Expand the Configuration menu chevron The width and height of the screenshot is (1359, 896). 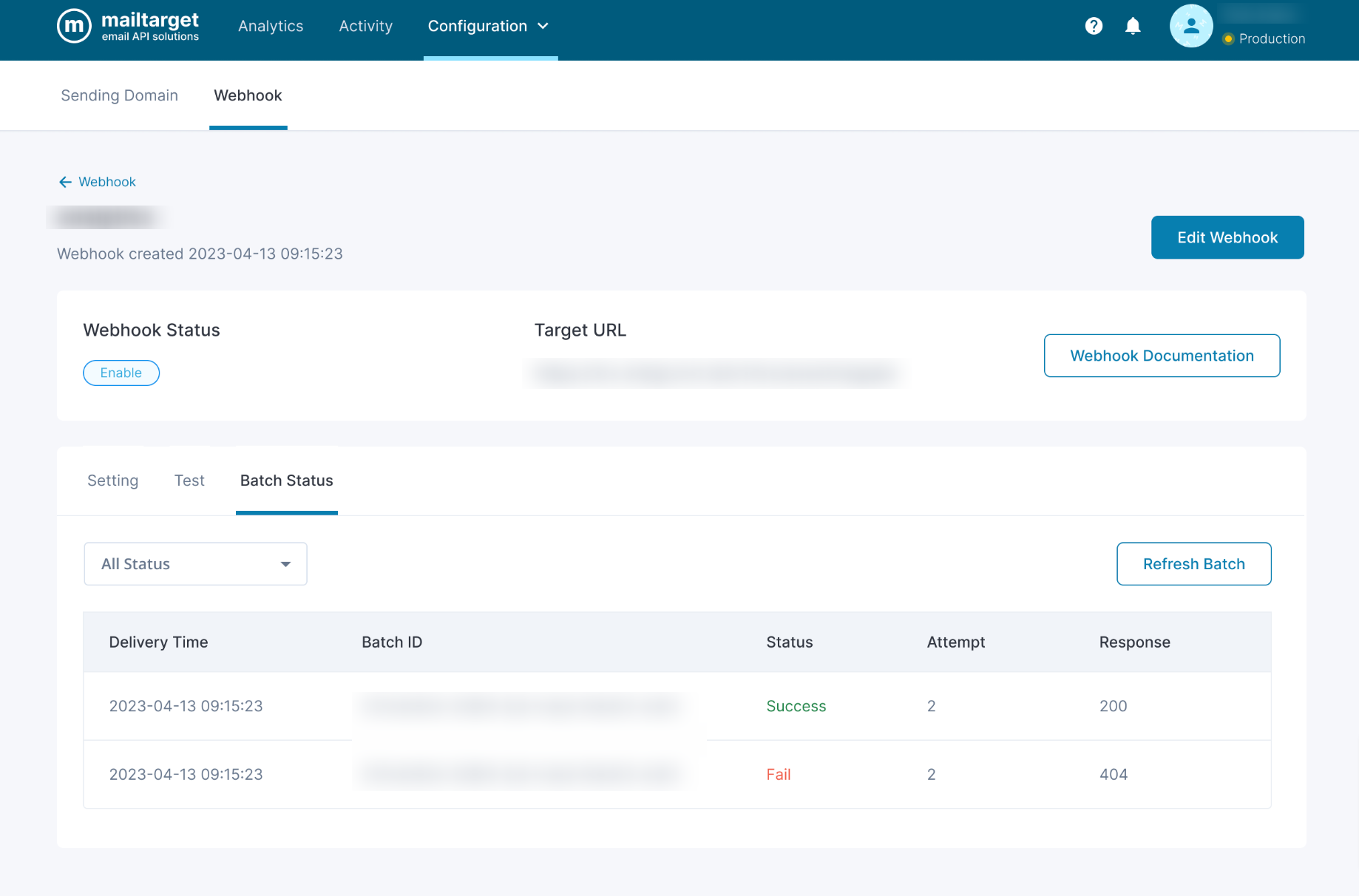tap(543, 27)
